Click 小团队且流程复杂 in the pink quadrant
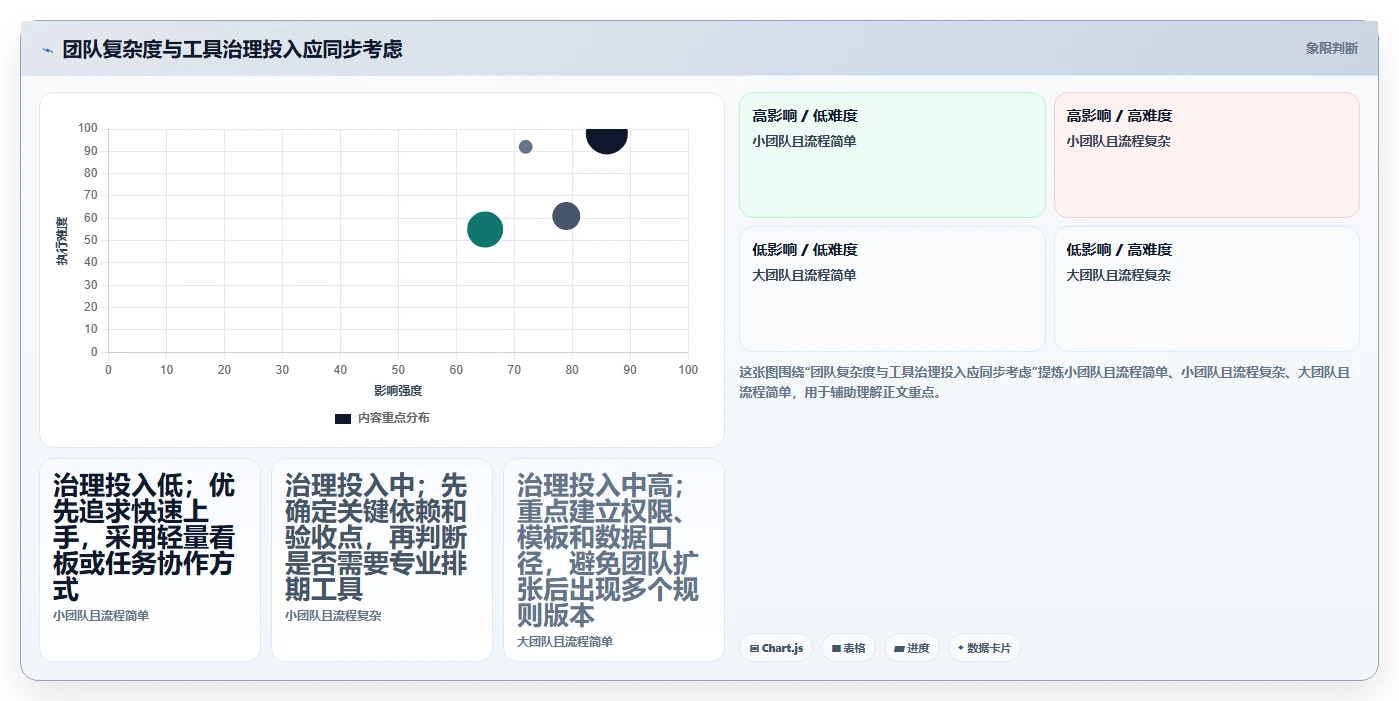The width and height of the screenshot is (1399, 701). coord(1118,141)
